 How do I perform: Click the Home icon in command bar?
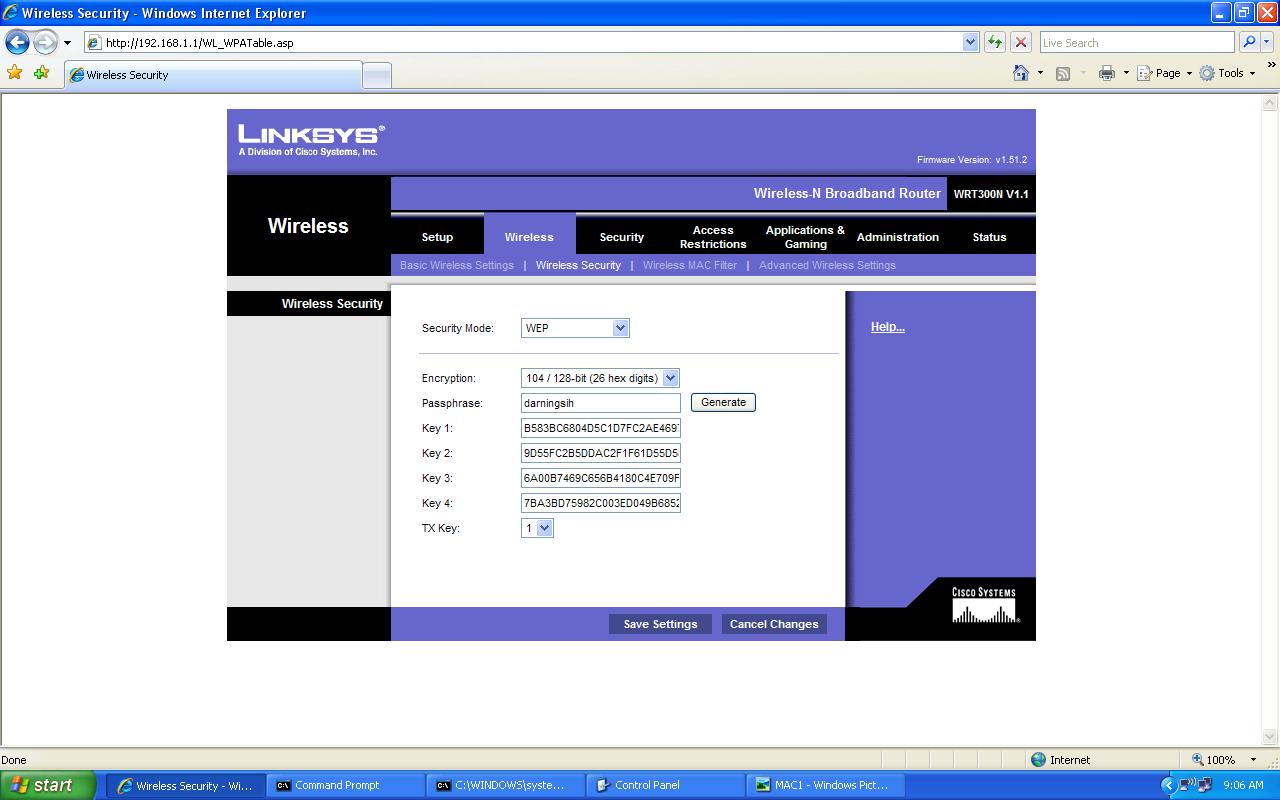click(1020, 73)
